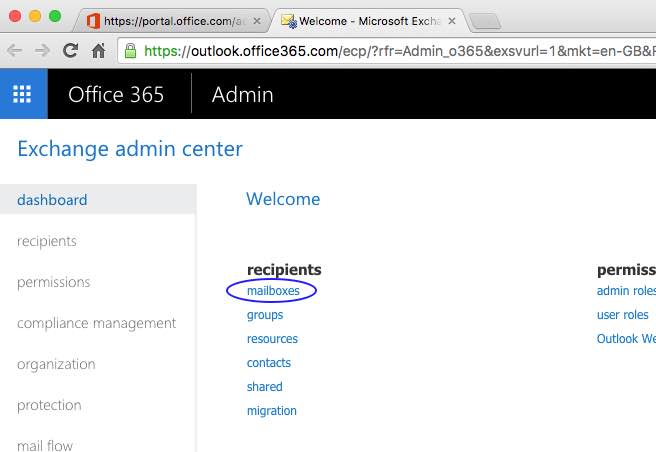The image size is (656, 452).
Task: Click the Admin header label
Action: 243,95
